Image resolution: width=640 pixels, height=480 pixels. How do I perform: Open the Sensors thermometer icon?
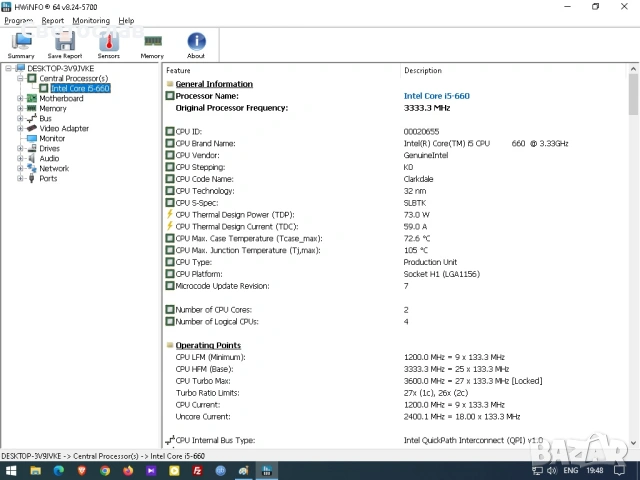coord(109,45)
